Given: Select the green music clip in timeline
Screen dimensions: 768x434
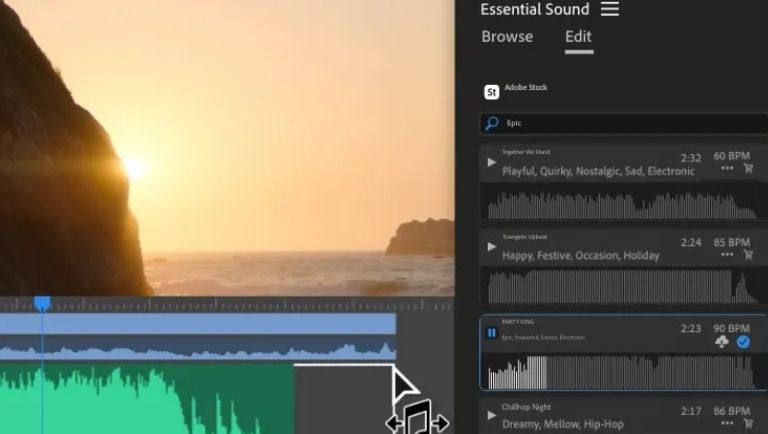Looking at the screenshot, I should tap(147, 398).
